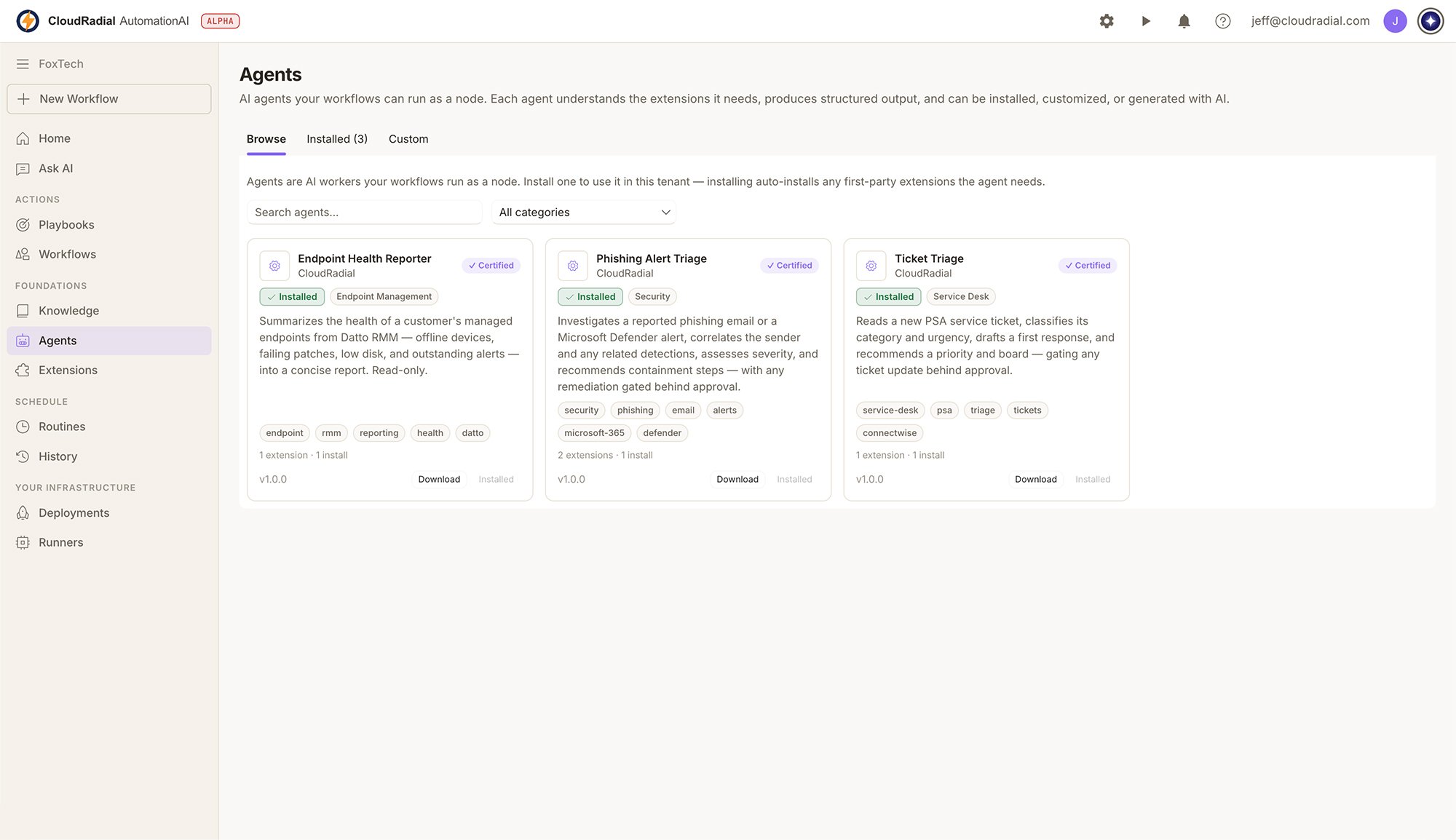Switch to the Browse tab
1456x840 pixels.
coord(266,139)
